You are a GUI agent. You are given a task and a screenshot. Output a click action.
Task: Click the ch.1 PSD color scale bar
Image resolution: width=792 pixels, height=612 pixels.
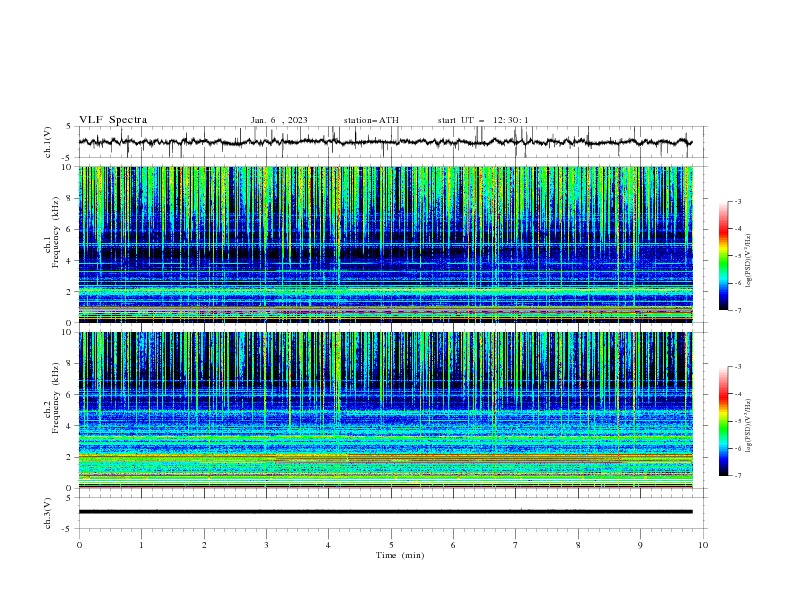coord(723,256)
